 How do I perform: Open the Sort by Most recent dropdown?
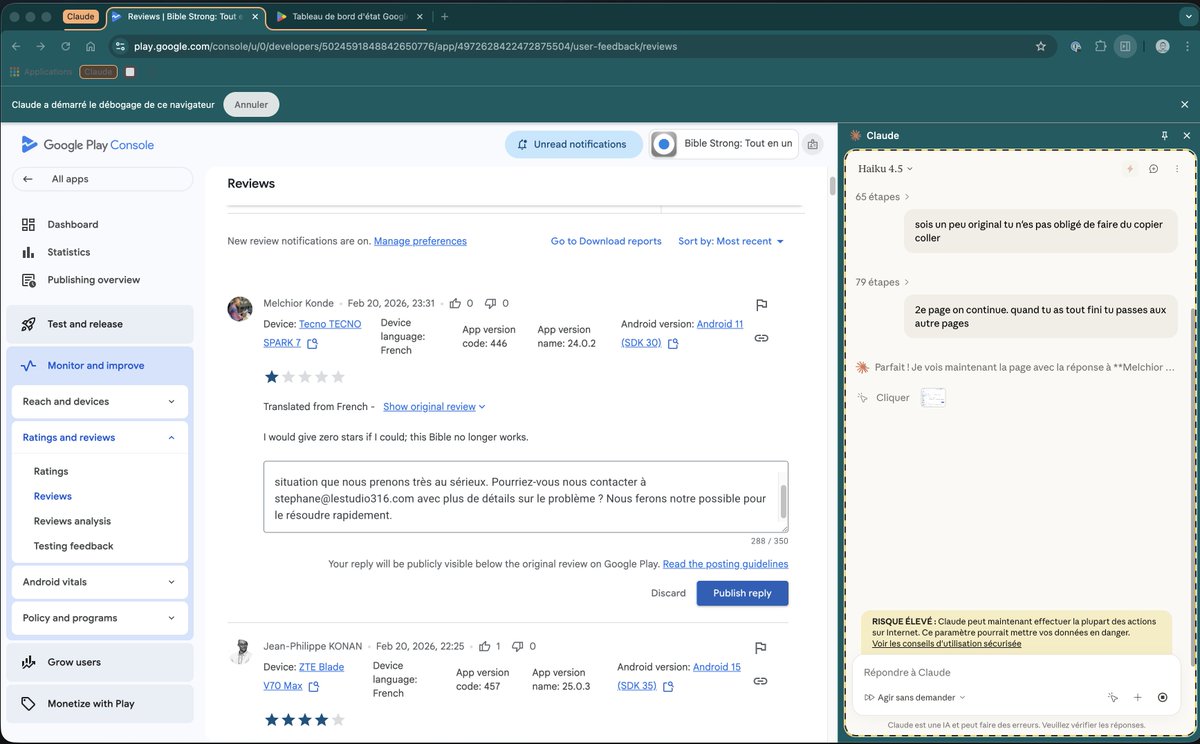point(731,241)
